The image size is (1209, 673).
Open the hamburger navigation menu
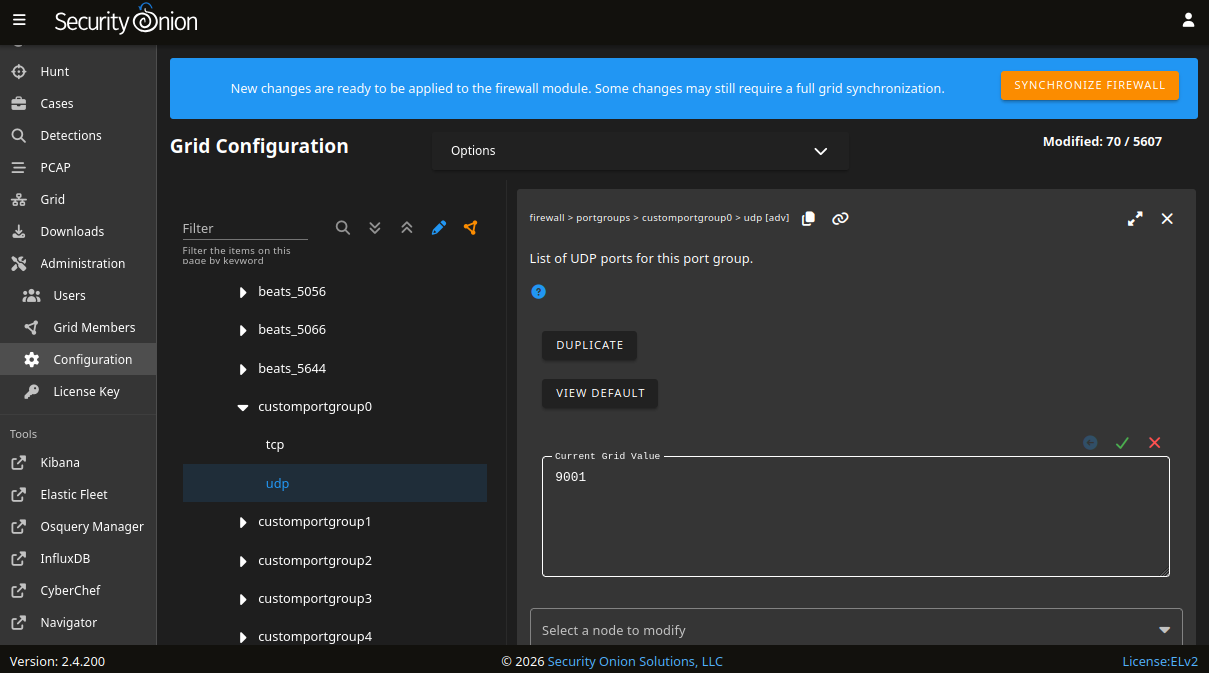point(19,20)
